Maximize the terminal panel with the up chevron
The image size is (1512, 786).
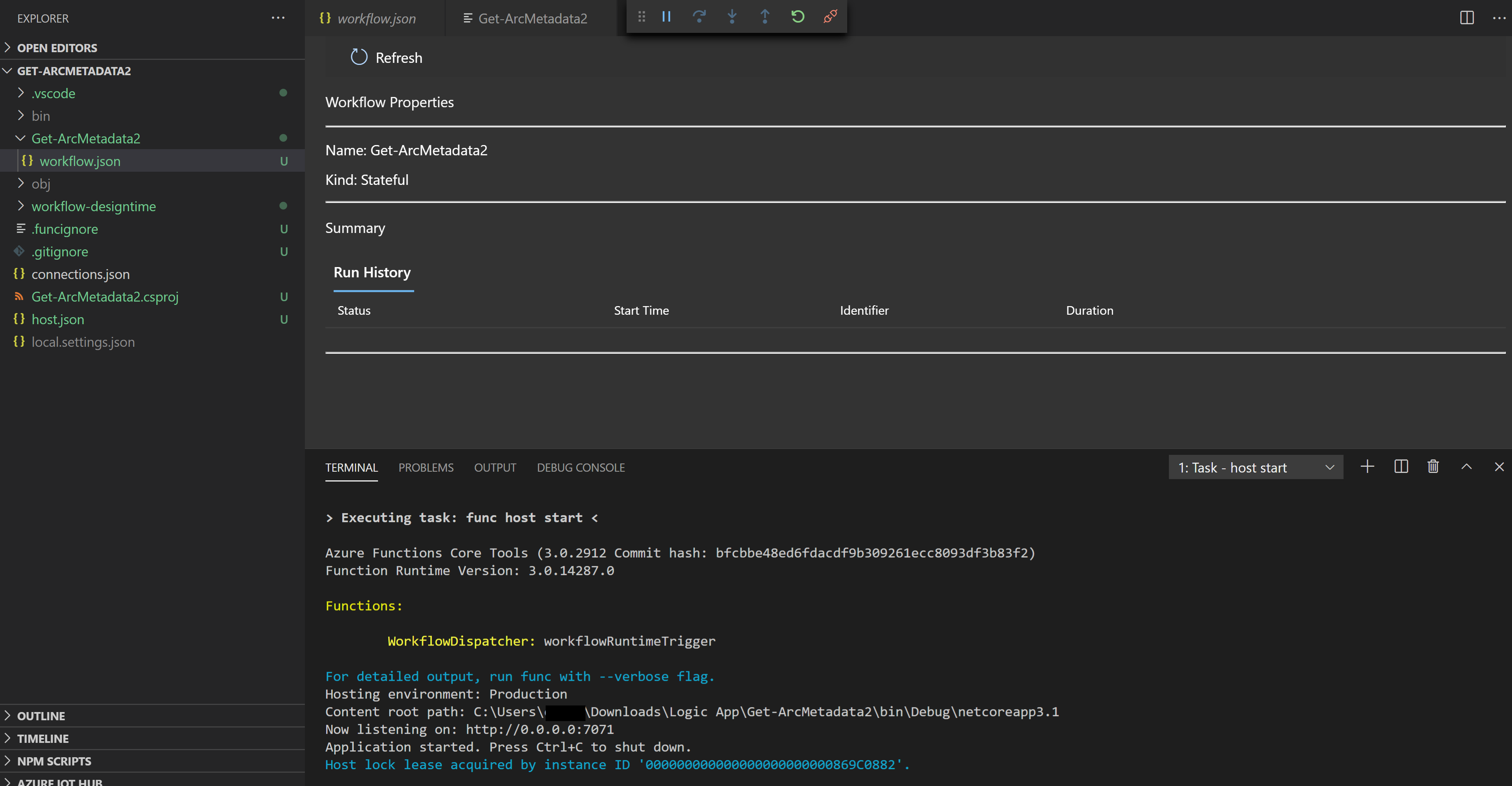tap(1466, 467)
